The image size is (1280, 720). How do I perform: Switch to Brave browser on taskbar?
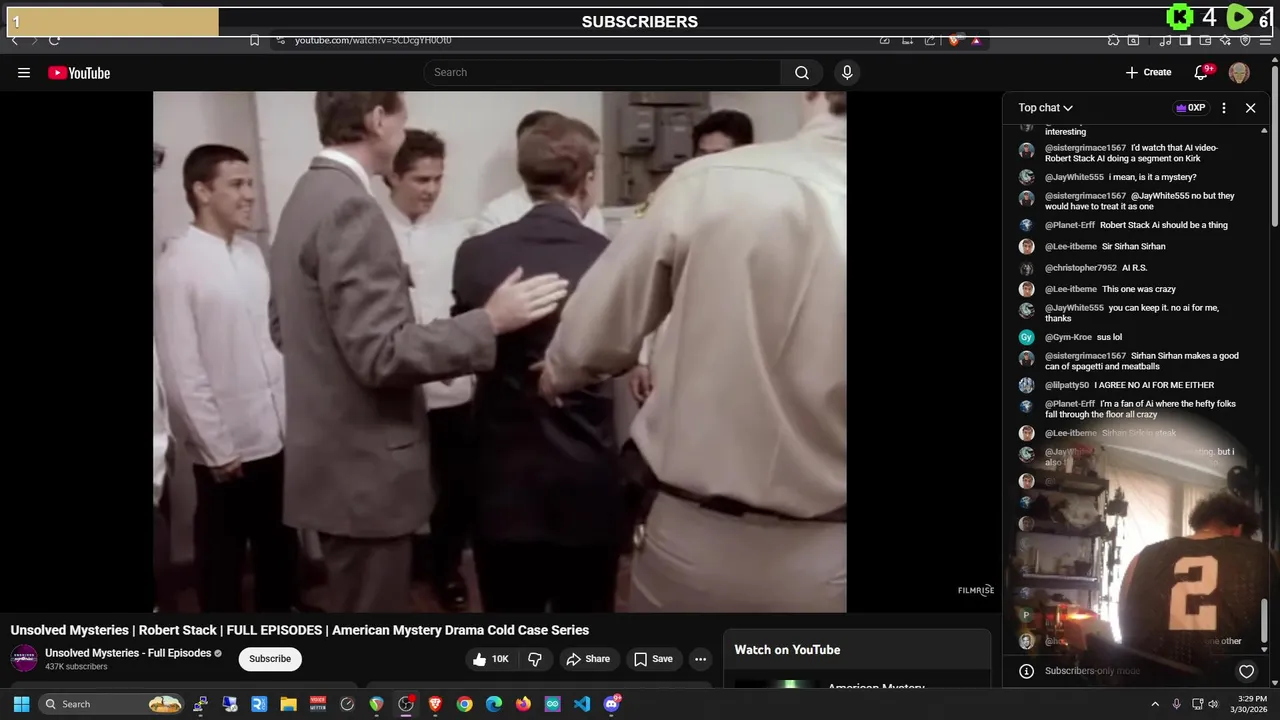tap(435, 704)
